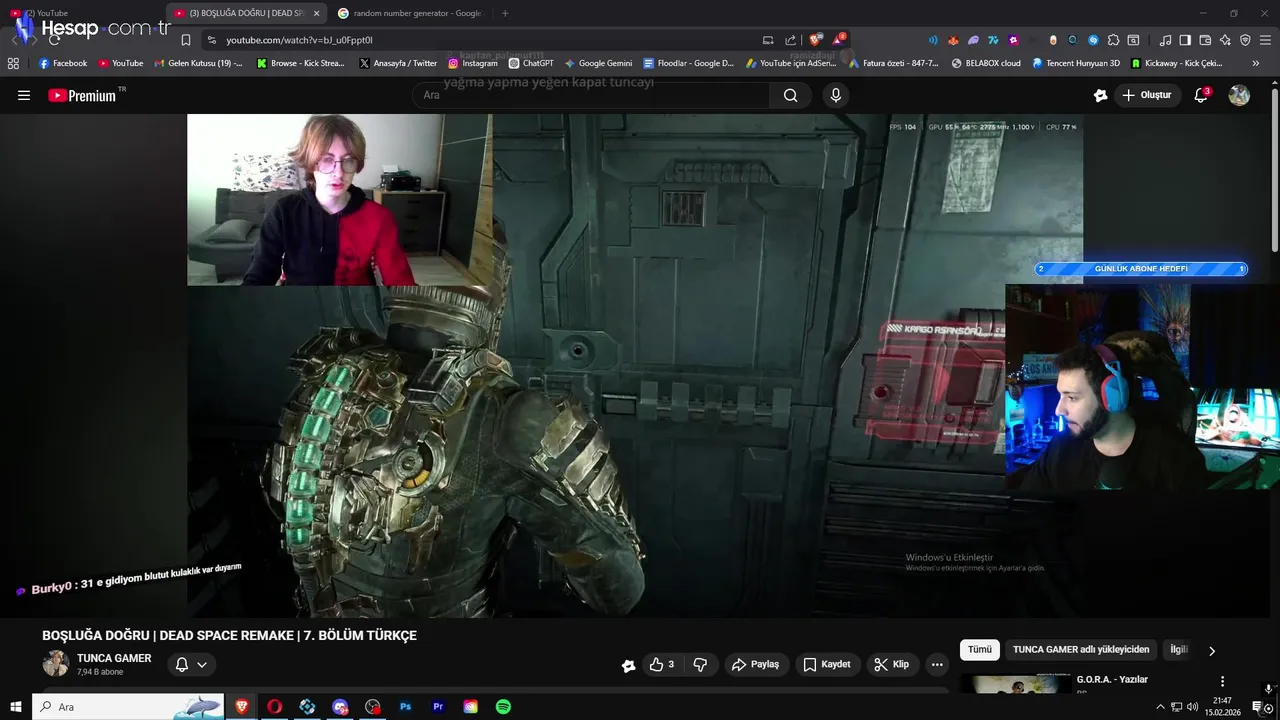Screen dimensions: 1280x720
Task: Share the video via 'Paylaş'
Action: tap(755, 664)
